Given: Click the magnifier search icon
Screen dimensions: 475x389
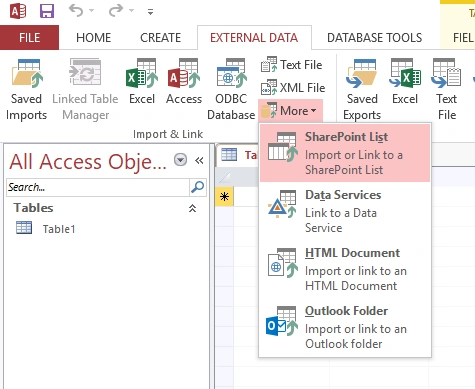Looking at the screenshot, I should pos(198,187).
